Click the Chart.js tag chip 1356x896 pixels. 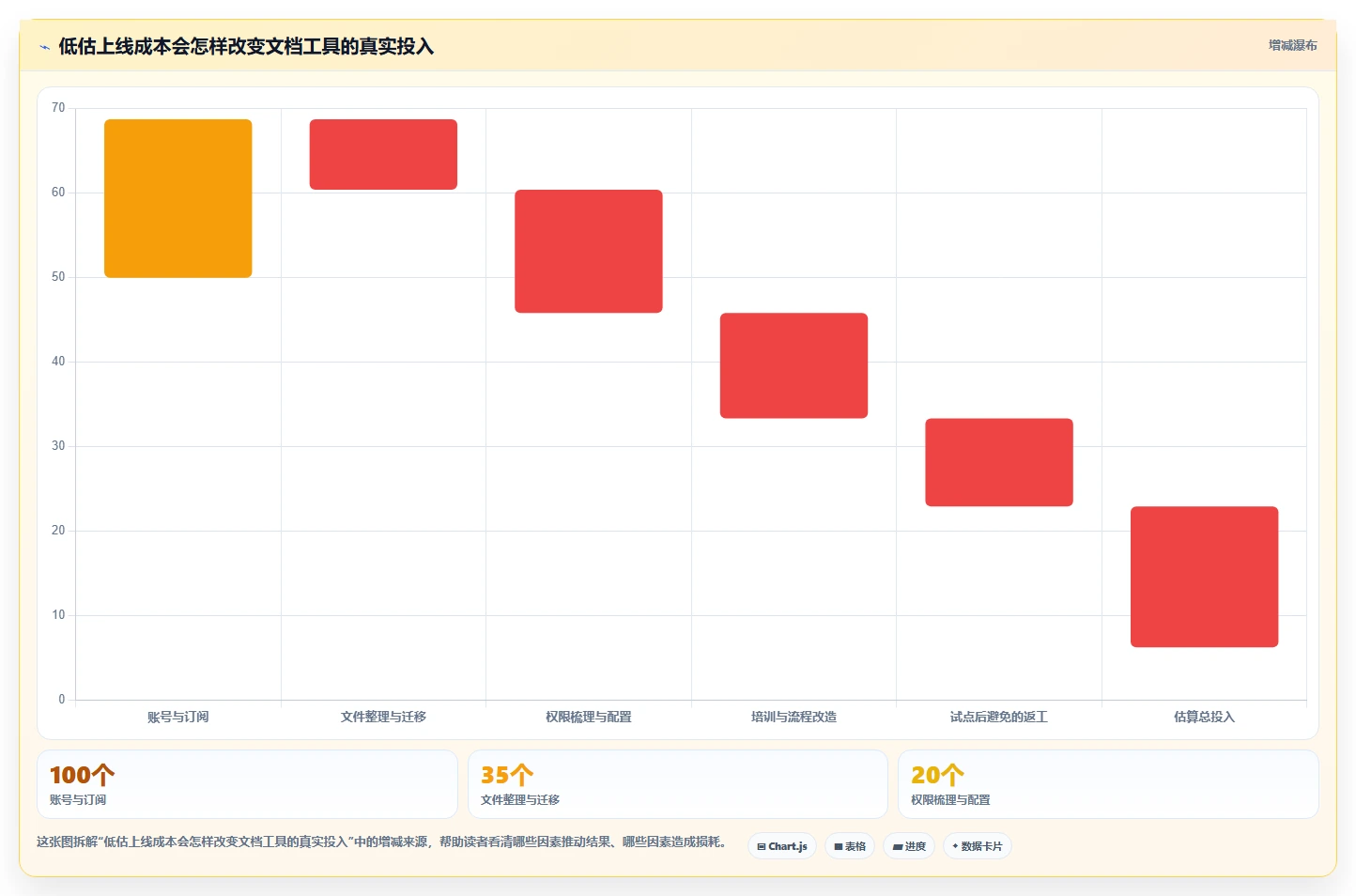[x=782, y=846]
